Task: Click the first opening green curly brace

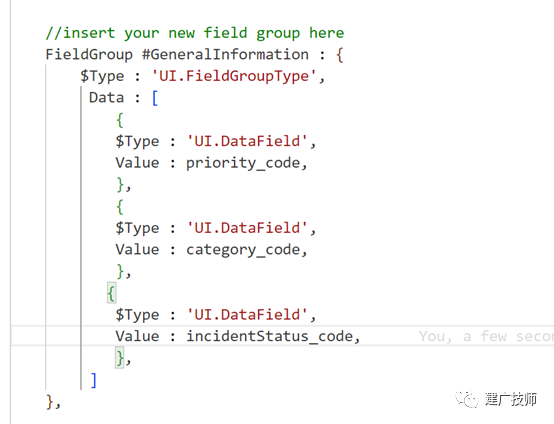Action: point(120,120)
